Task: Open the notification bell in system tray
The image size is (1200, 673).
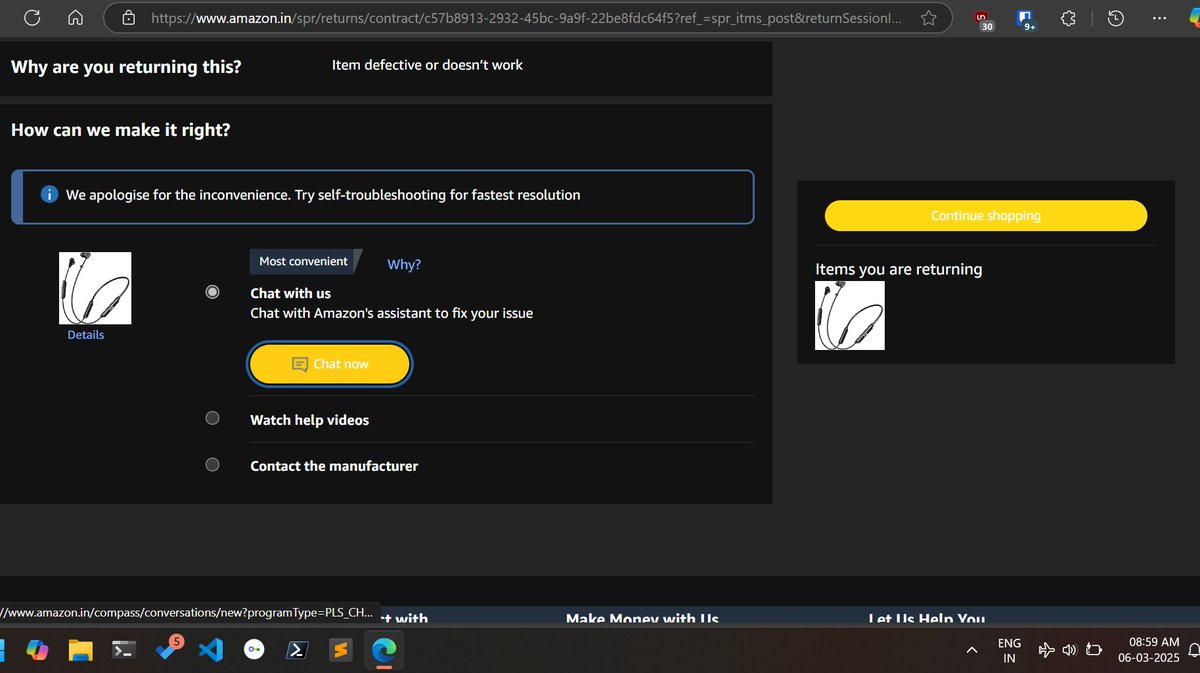Action: click(x=1195, y=651)
